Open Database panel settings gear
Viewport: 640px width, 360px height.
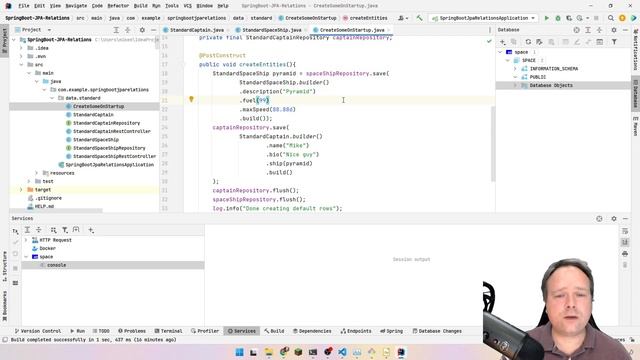click(x=613, y=30)
